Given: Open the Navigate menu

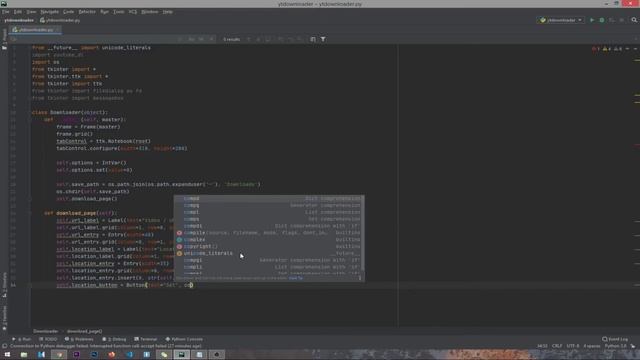Looking at the screenshot, I should 49,12.
